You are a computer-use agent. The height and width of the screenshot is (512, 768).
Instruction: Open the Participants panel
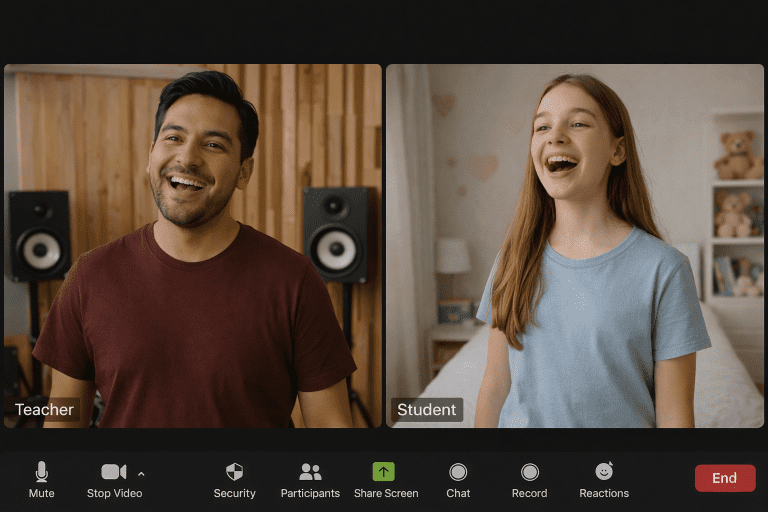coord(310,472)
